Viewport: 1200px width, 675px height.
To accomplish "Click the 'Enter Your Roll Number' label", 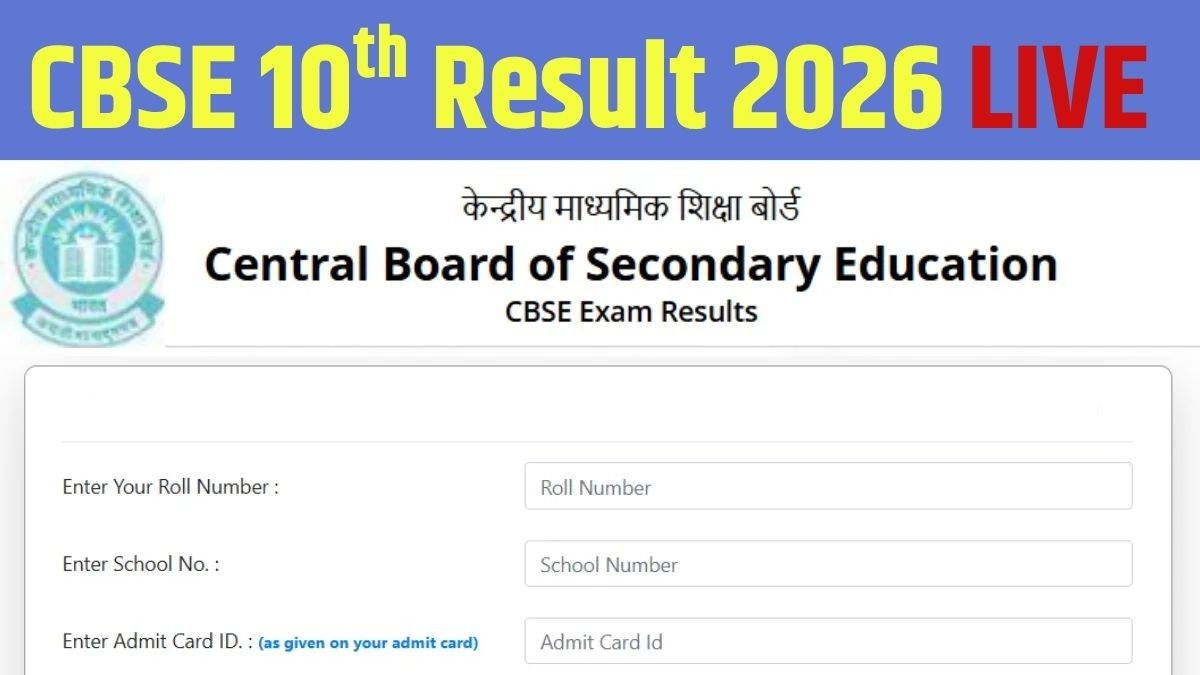I will [x=170, y=487].
